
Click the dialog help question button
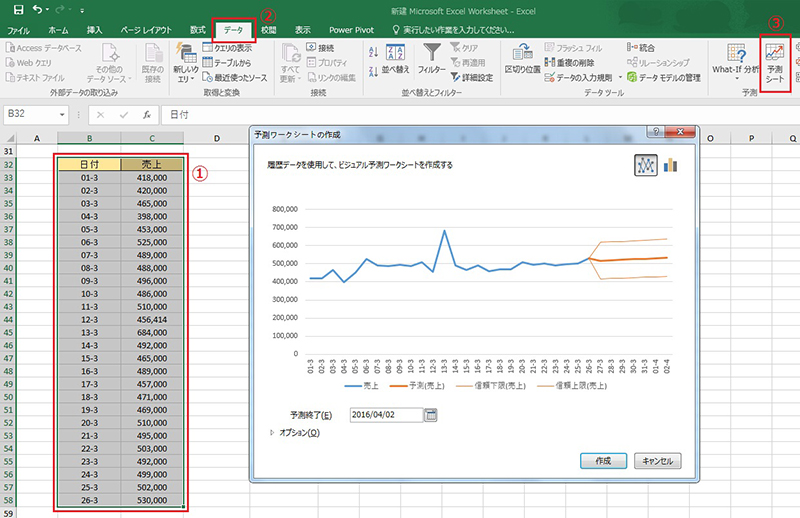pos(656,132)
